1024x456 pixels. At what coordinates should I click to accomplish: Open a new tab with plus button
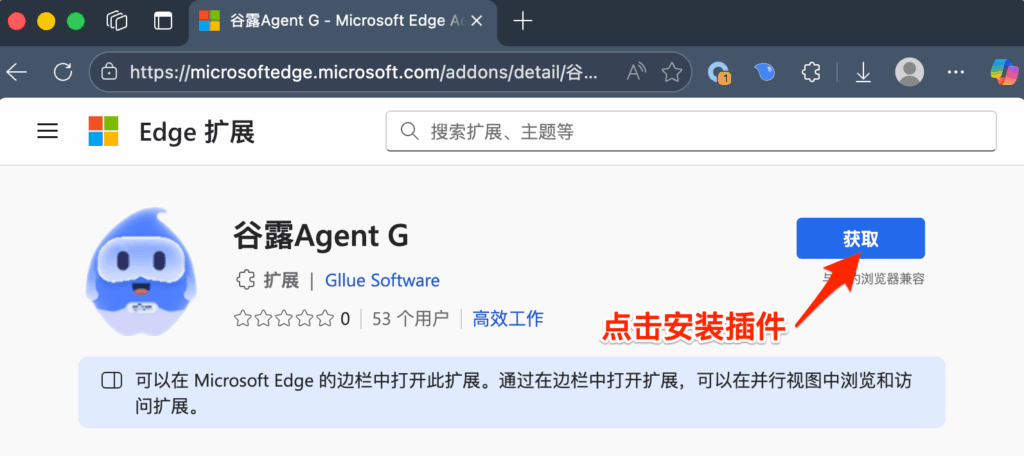pos(521,21)
